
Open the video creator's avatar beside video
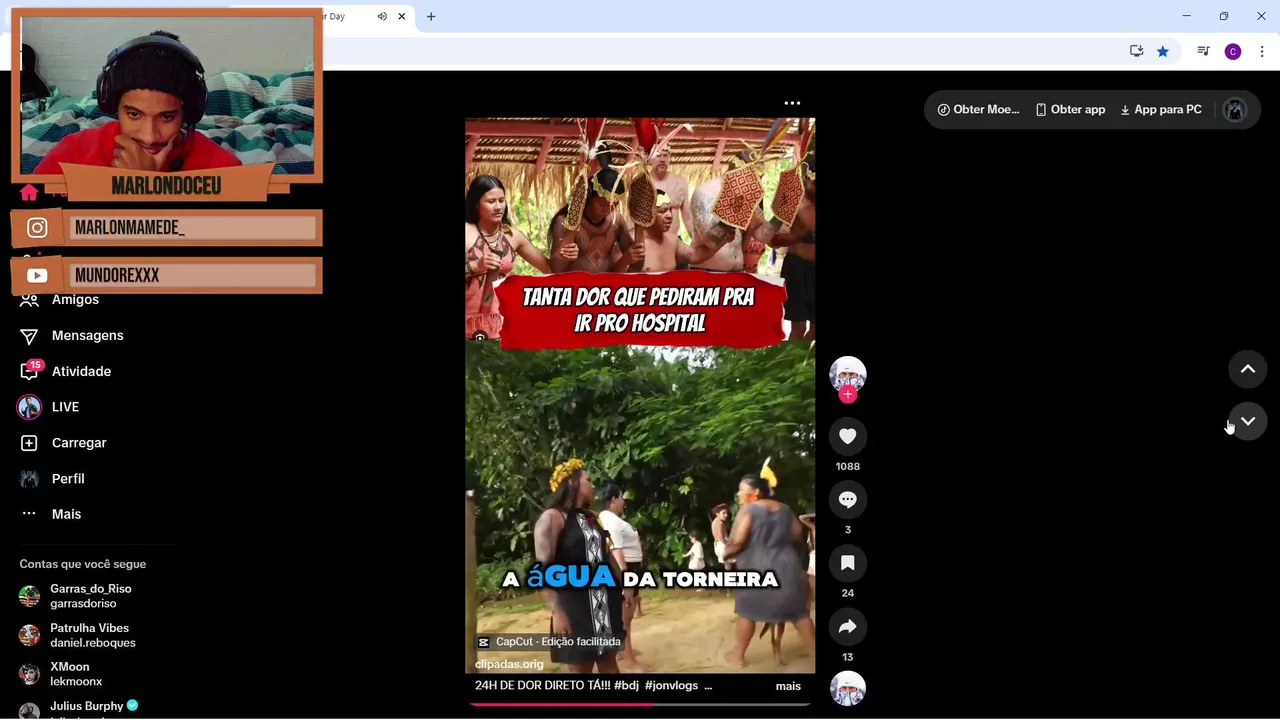[x=848, y=374]
